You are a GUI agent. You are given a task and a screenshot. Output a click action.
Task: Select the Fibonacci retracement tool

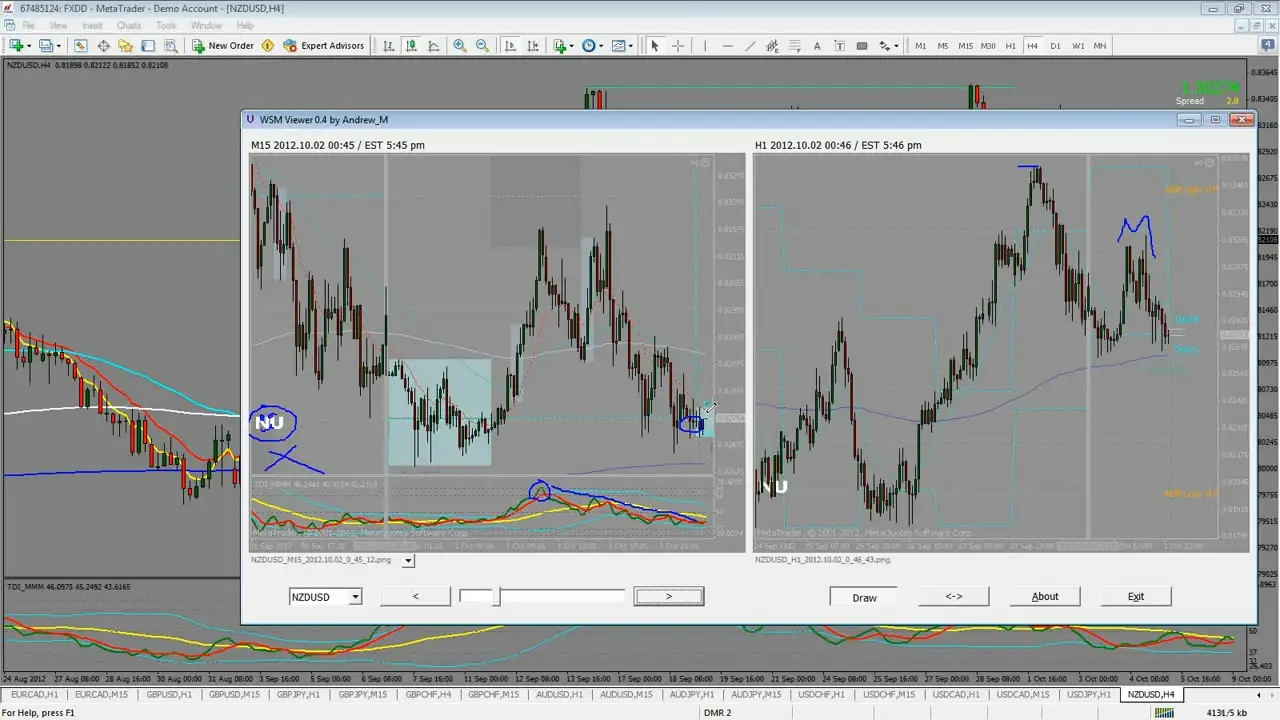[x=795, y=46]
